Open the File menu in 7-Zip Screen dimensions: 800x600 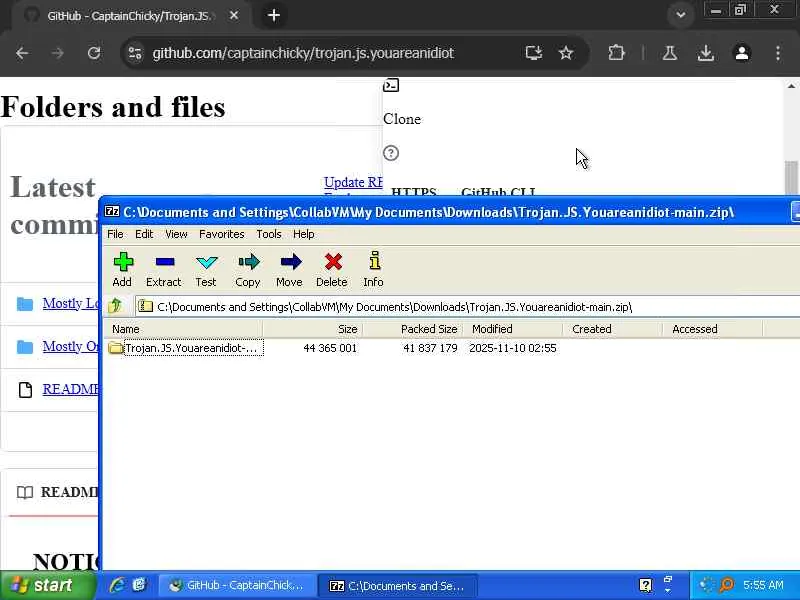(115, 234)
